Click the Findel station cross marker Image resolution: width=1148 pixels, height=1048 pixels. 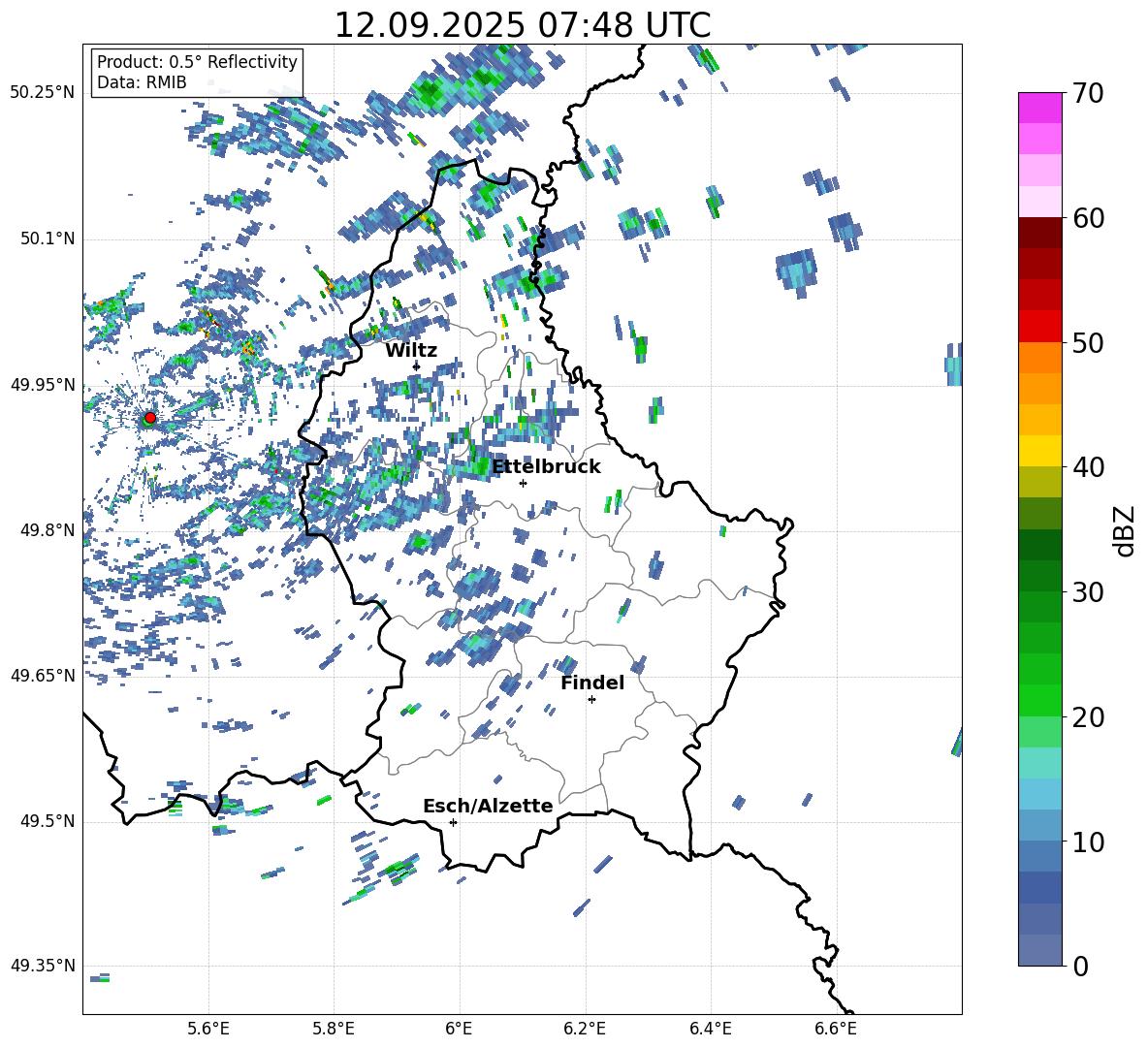point(591,700)
